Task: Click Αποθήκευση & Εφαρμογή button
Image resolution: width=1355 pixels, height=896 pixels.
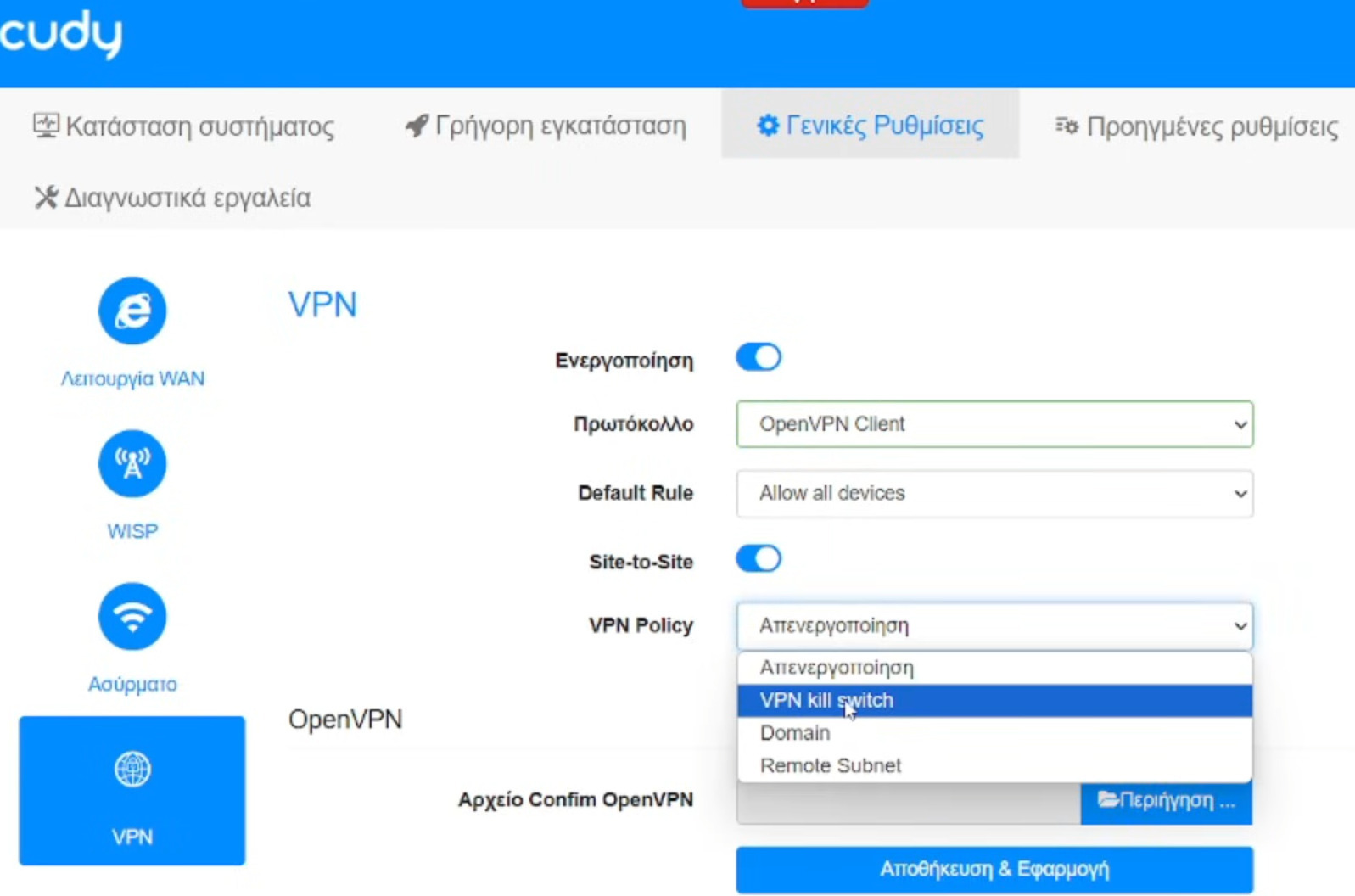Action: [x=994, y=870]
